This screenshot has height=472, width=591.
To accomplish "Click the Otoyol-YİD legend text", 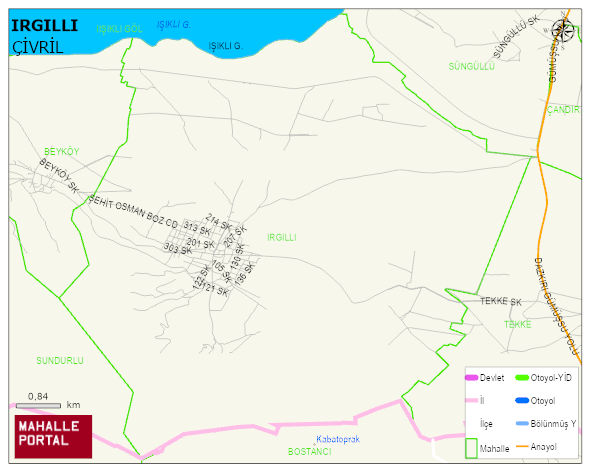I will pyautogui.click(x=551, y=378).
